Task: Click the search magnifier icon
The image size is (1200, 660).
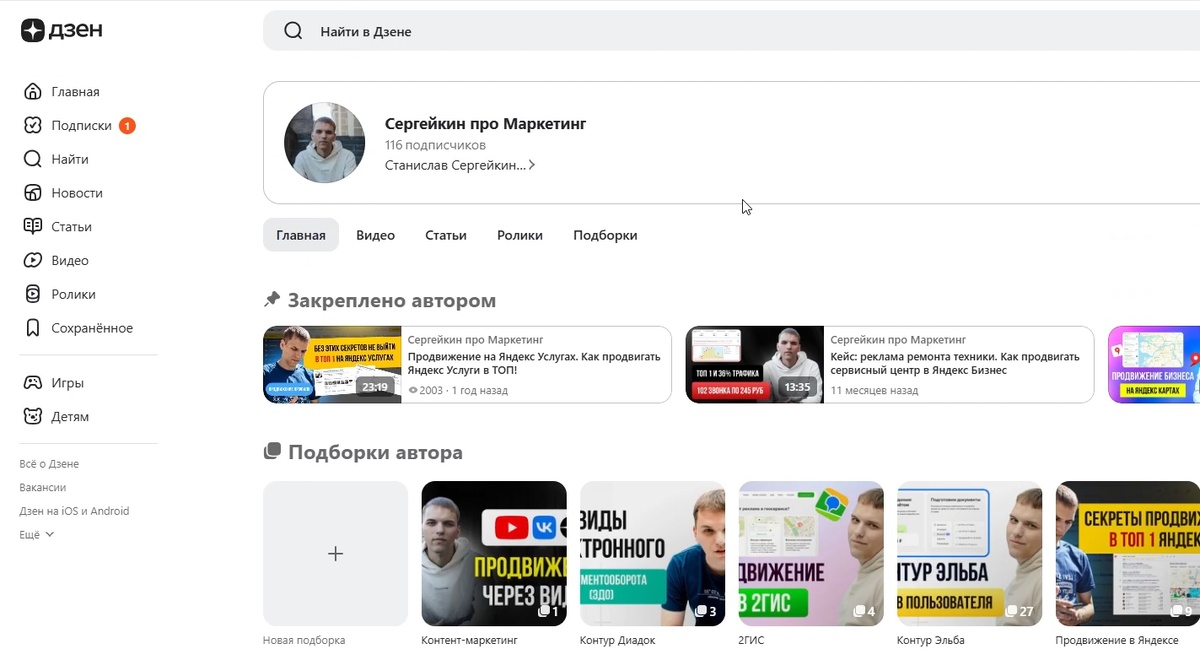Action: pyautogui.click(x=293, y=31)
